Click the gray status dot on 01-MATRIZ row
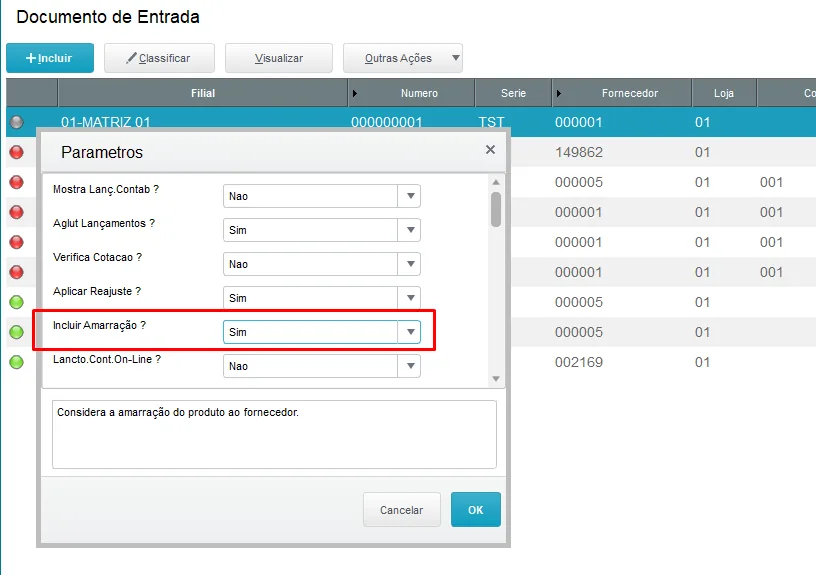Viewport: 816px width, 575px height. (17, 122)
